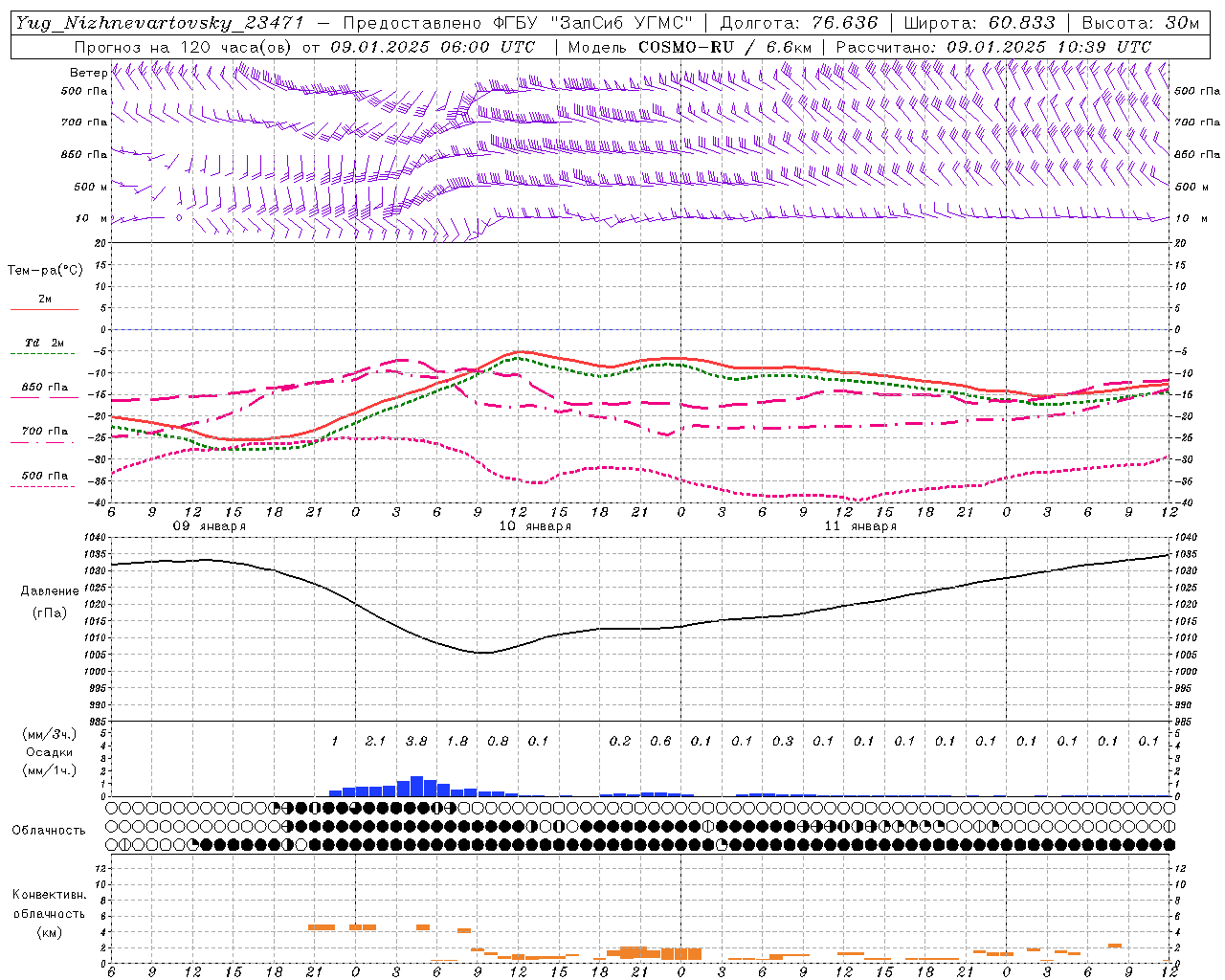The width and height of the screenshot is (1225, 980).
Task: Click the 'Облачность' cloud cover label
Action: (49, 831)
